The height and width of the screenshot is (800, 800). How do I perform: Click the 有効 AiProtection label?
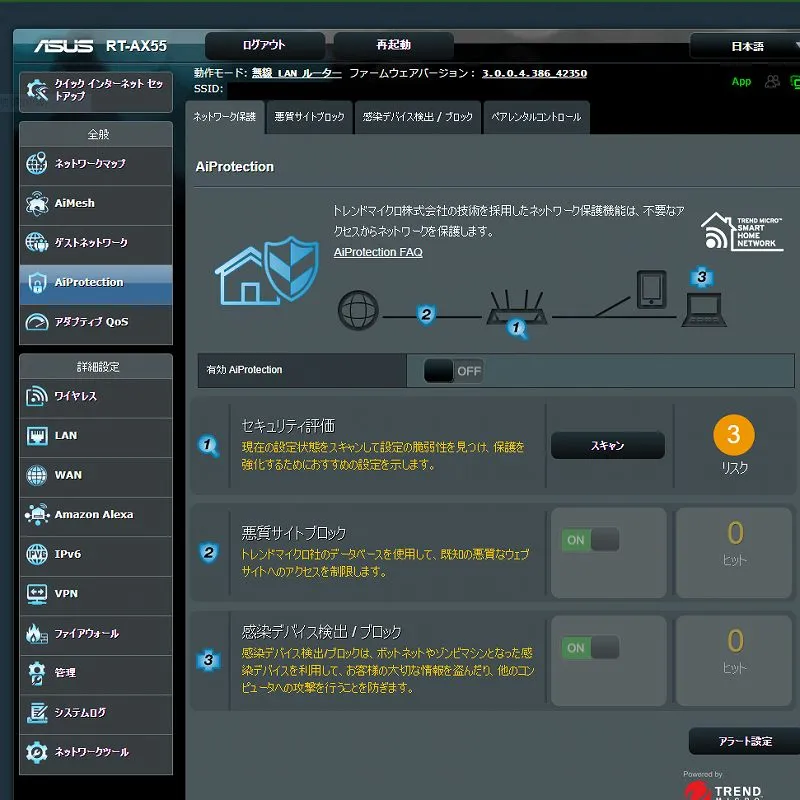[x=244, y=370]
